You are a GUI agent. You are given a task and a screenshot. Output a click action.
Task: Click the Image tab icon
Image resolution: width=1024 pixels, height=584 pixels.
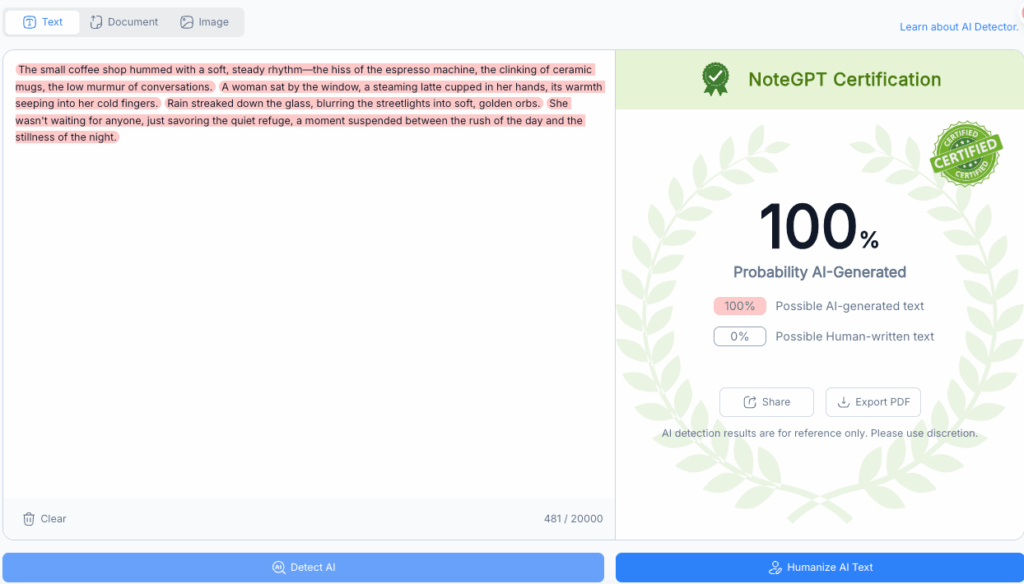point(187,22)
